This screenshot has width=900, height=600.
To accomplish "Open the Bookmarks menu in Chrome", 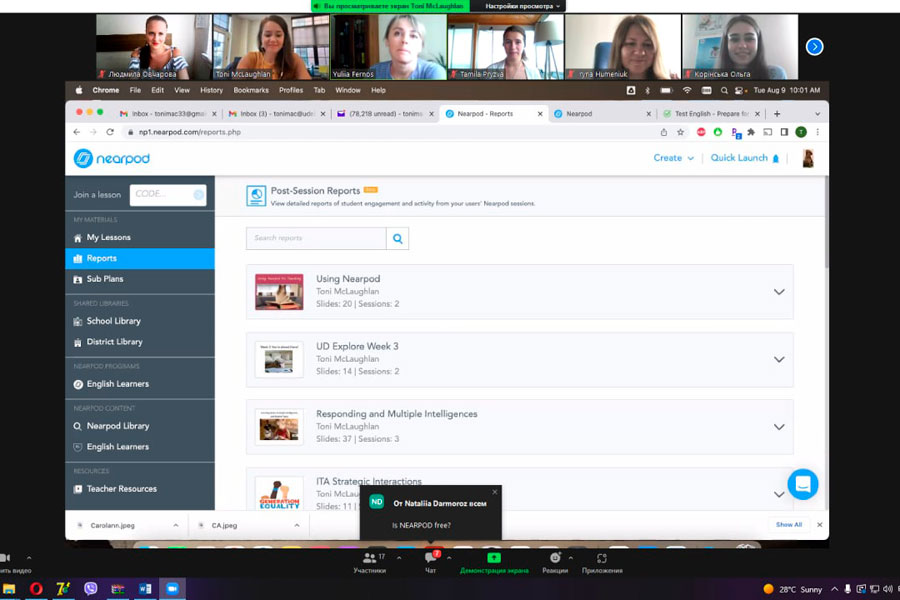I will [251, 90].
